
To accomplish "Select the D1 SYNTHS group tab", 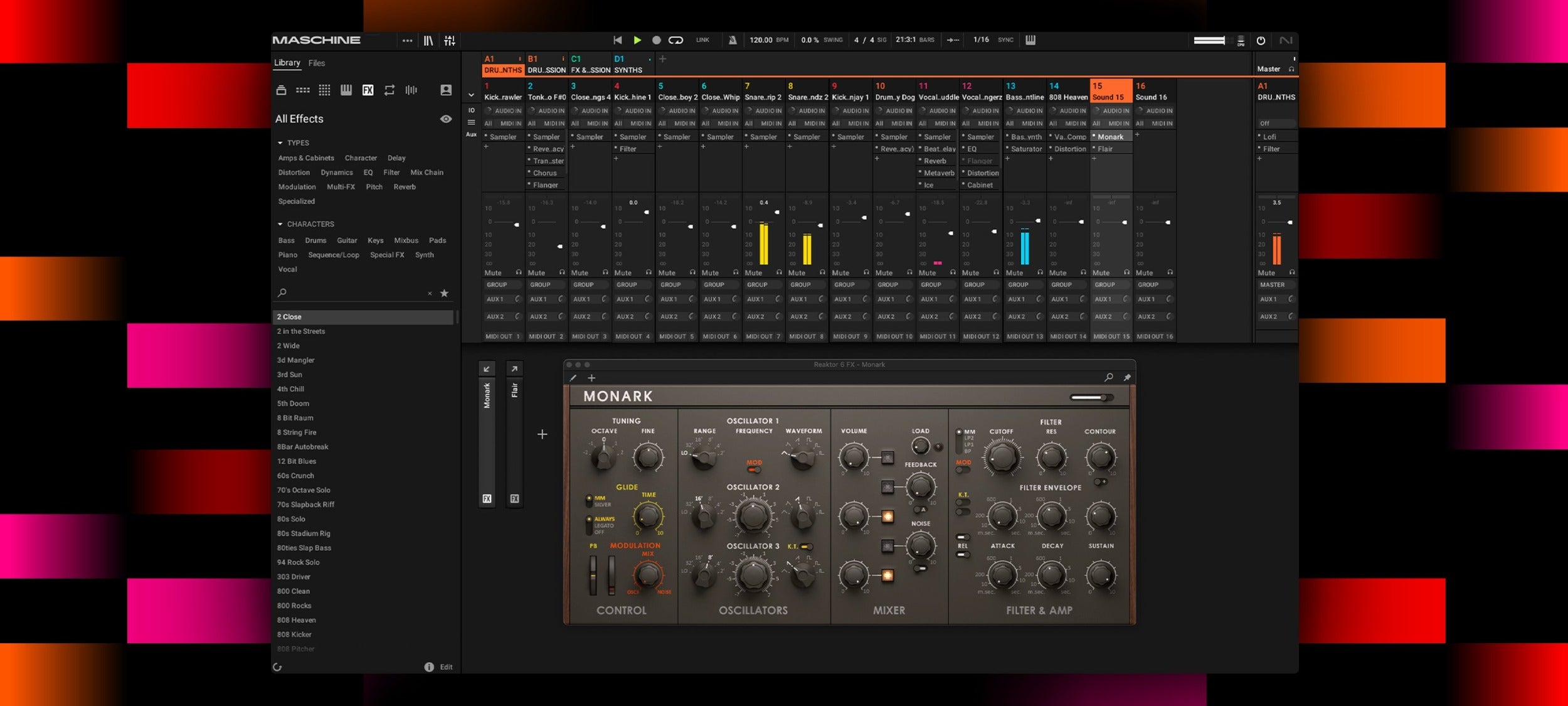I will [628, 65].
